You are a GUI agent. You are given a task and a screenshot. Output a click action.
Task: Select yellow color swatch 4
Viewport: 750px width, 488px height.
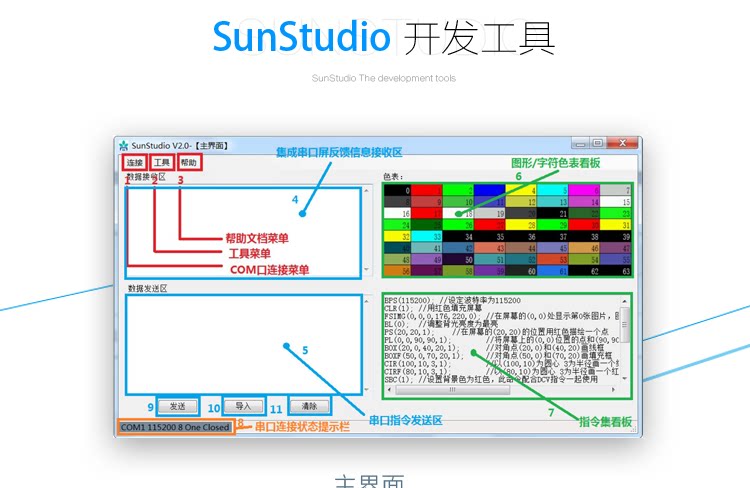coord(521,190)
